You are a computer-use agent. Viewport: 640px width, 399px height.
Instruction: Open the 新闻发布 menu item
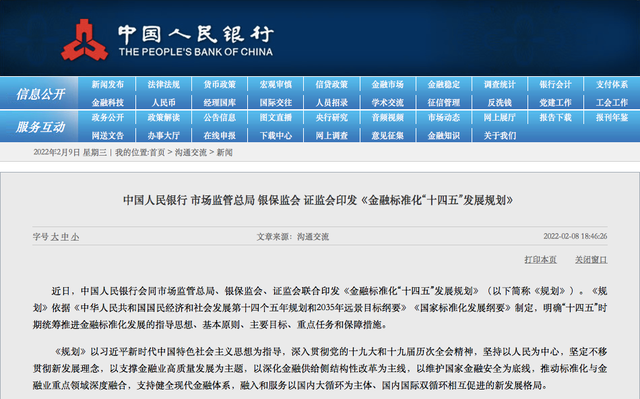pyautogui.click(x=107, y=84)
